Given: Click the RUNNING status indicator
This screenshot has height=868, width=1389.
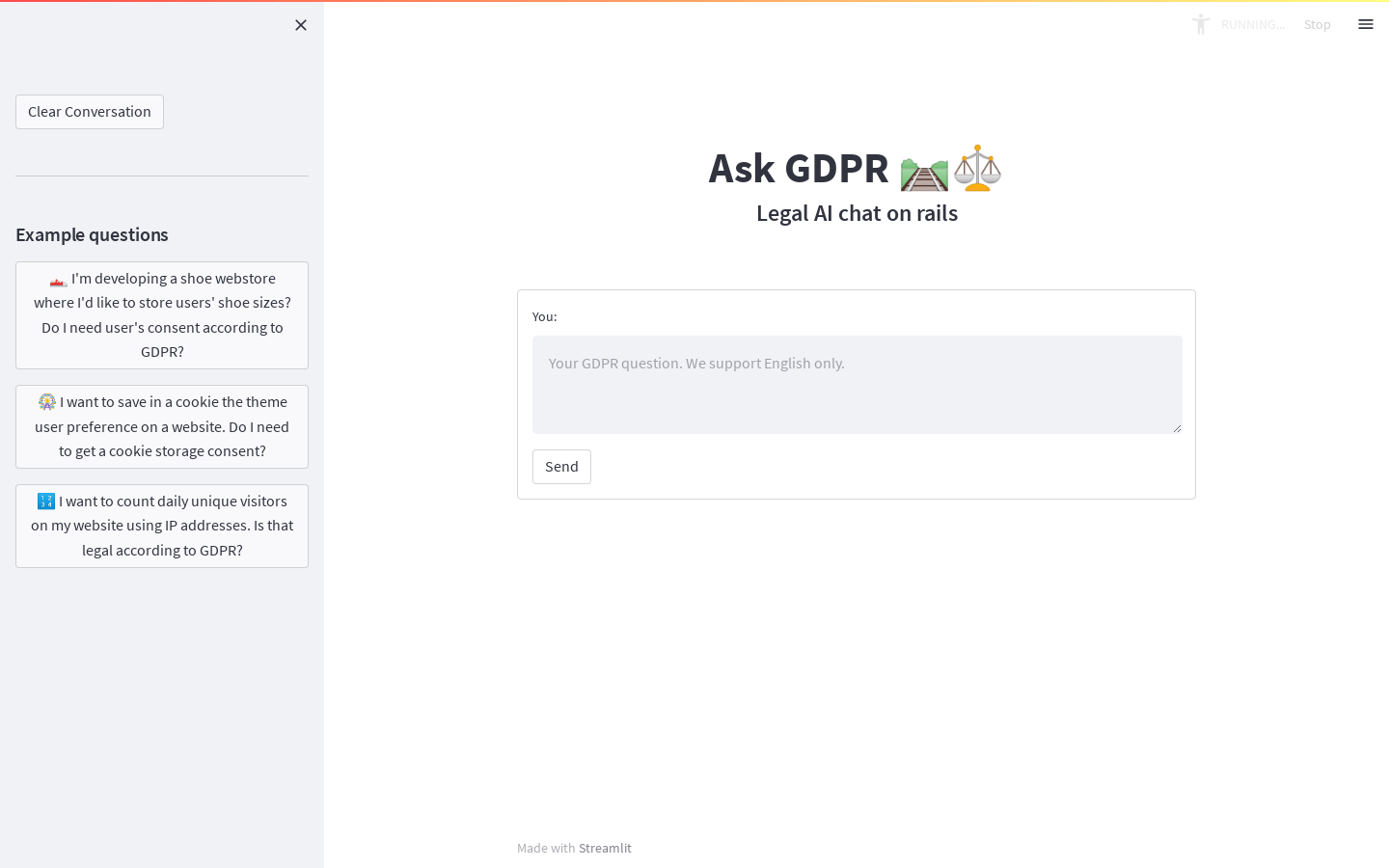Looking at the screenshot, I should (1252, 24).
